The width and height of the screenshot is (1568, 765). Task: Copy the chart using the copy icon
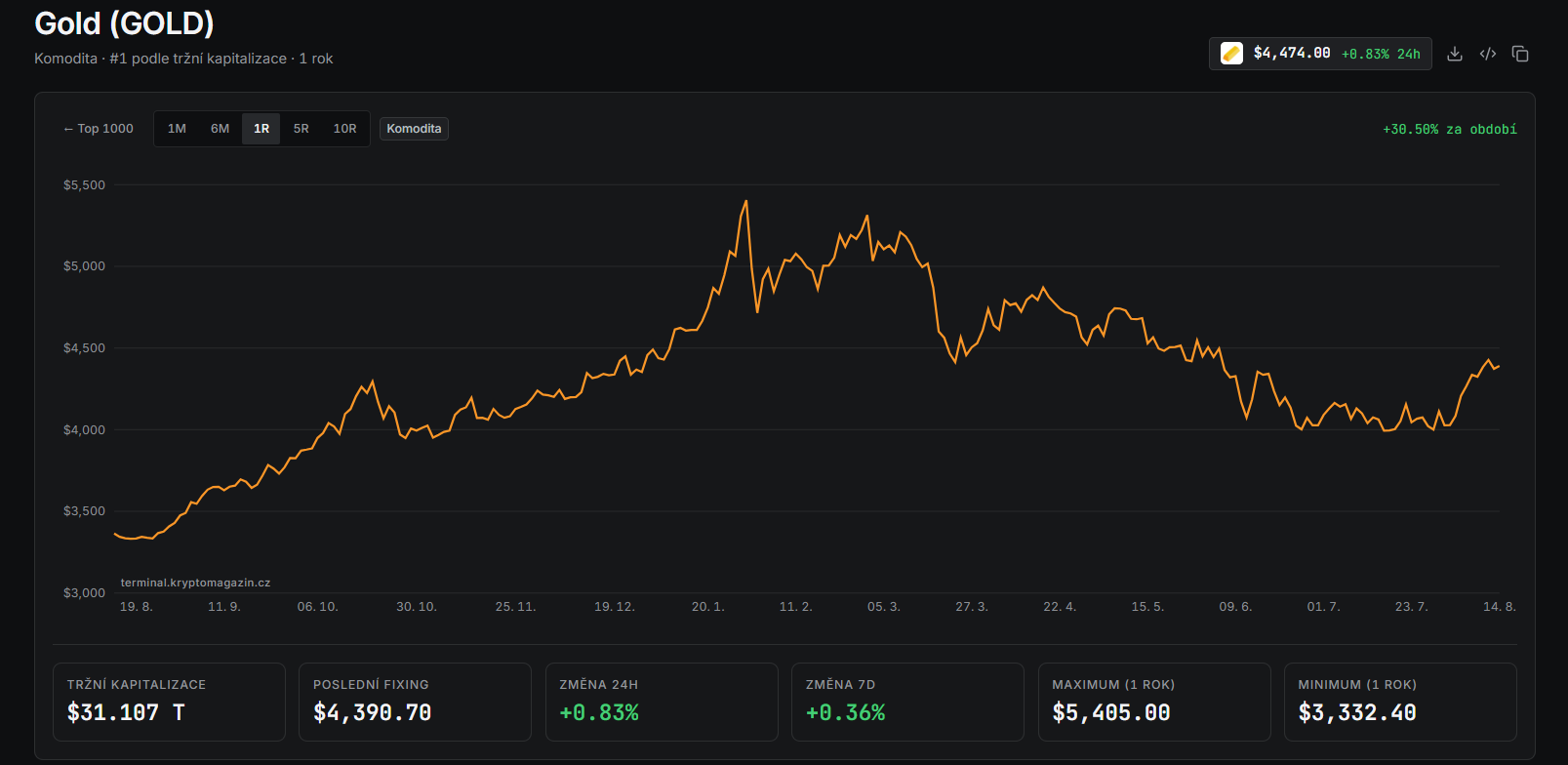[x=1520, y=54]
